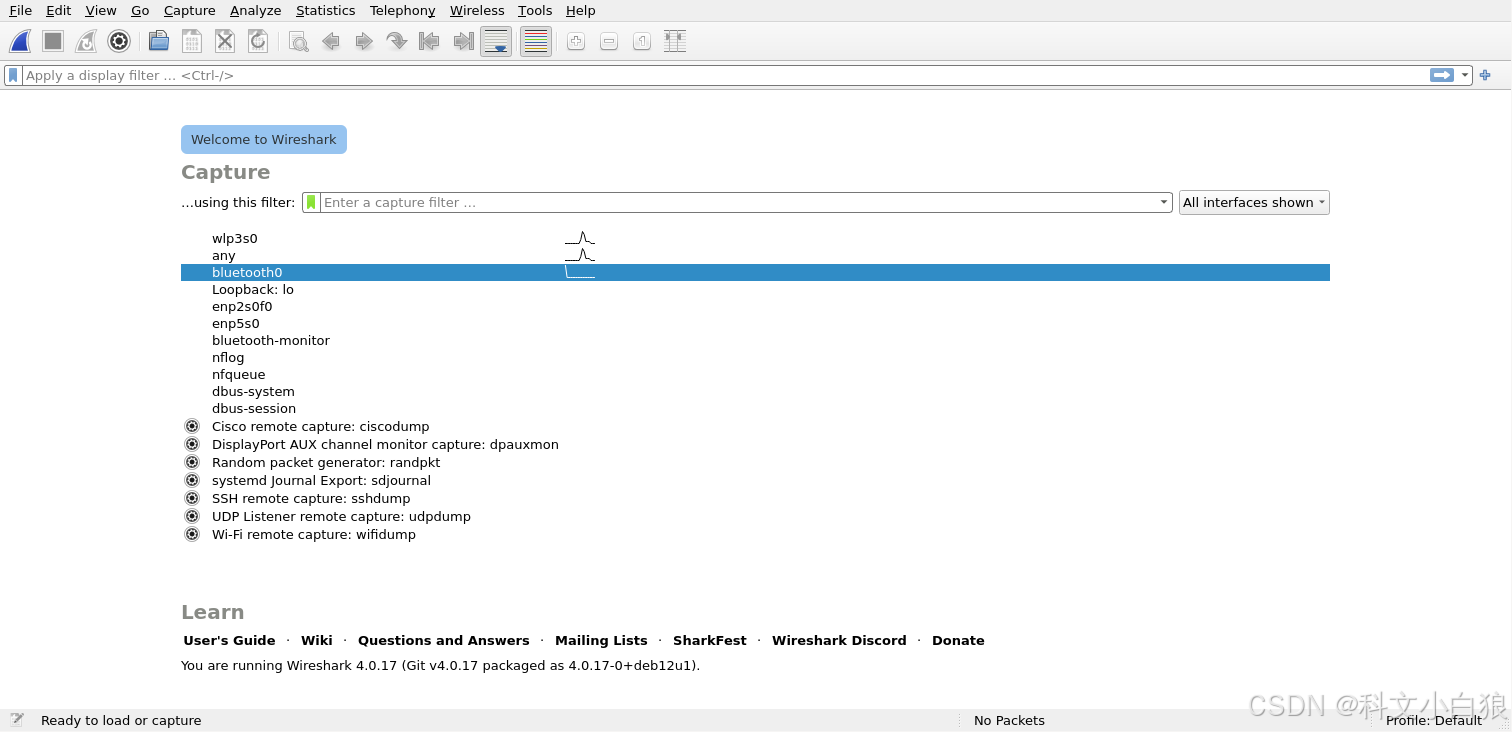Viewport: 1512px width, 732px height.
Task: Open the Edit menu
Action: [58, 10]
